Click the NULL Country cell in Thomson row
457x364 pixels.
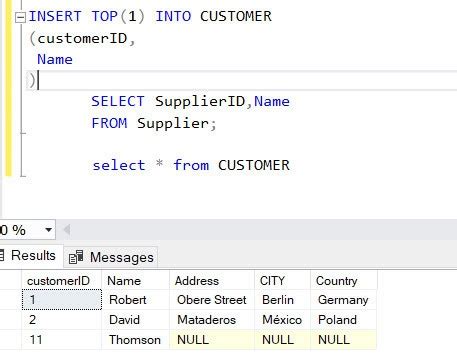(x=344, y=340)
